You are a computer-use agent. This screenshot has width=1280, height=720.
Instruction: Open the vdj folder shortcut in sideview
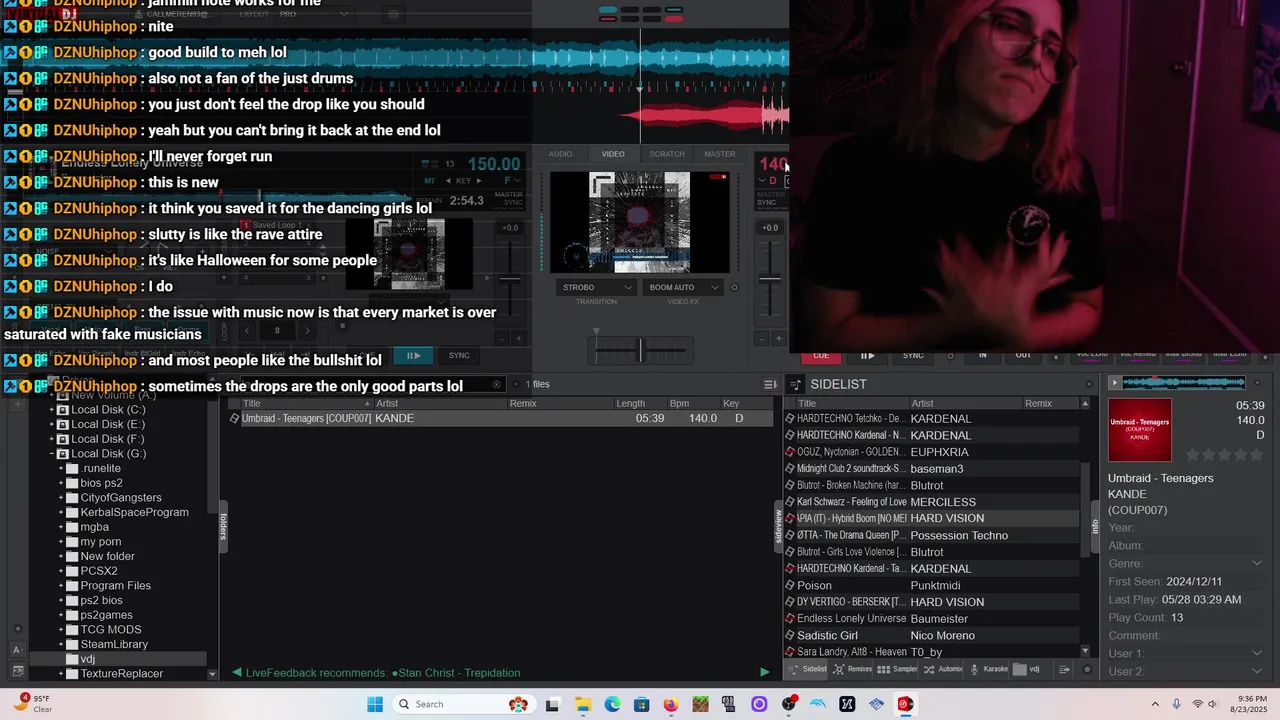click(1027, 669)
